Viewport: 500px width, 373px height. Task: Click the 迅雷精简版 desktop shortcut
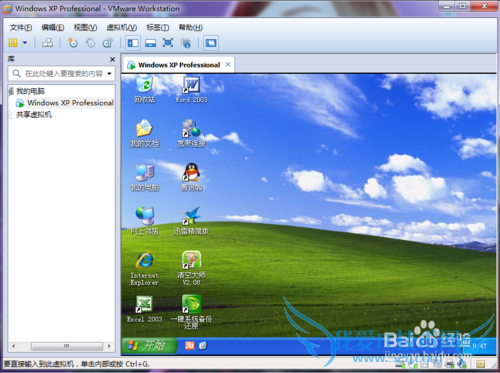[191, 221]
